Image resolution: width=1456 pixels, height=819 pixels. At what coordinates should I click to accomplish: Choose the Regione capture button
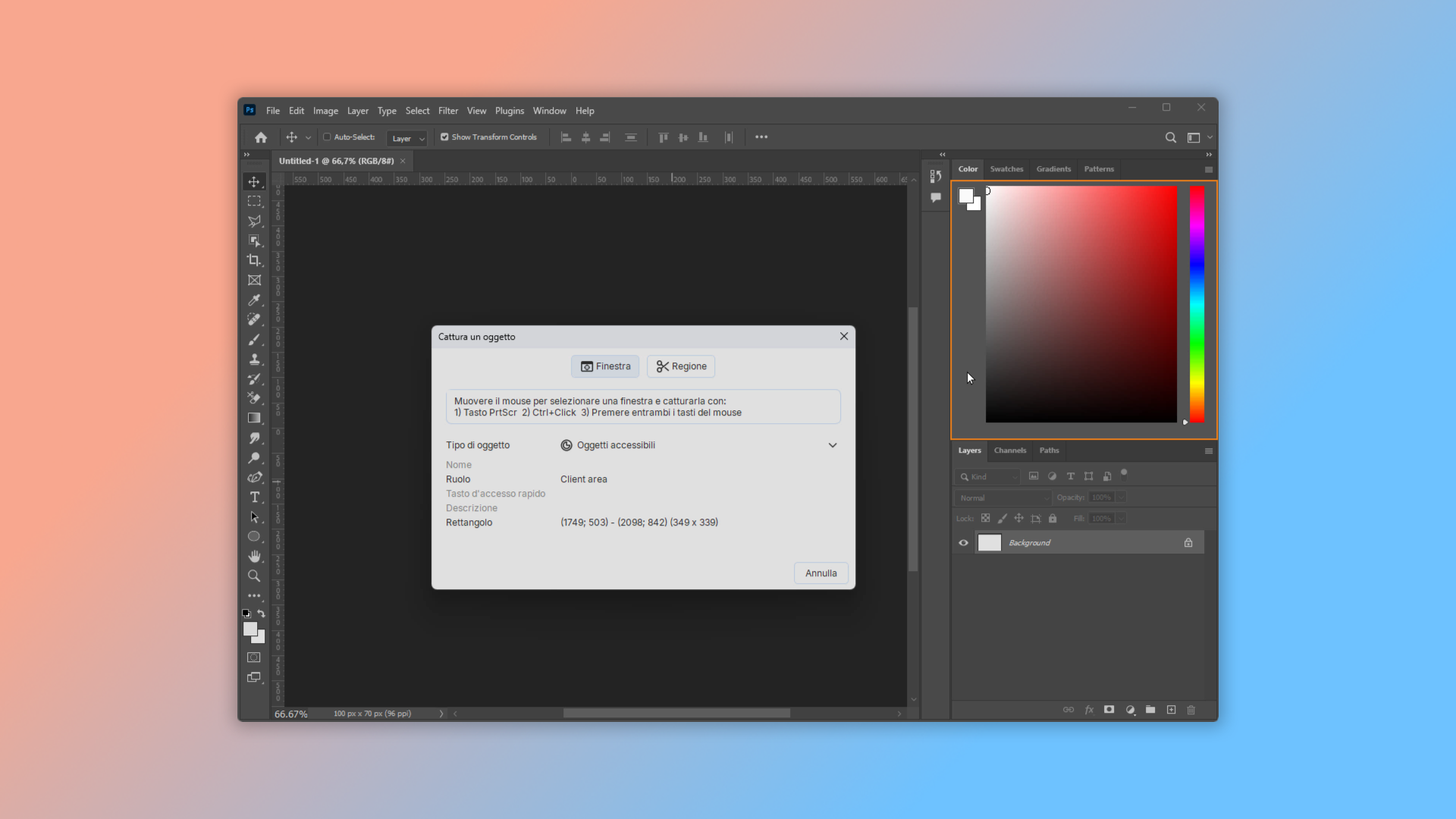[x=681, y=366]
